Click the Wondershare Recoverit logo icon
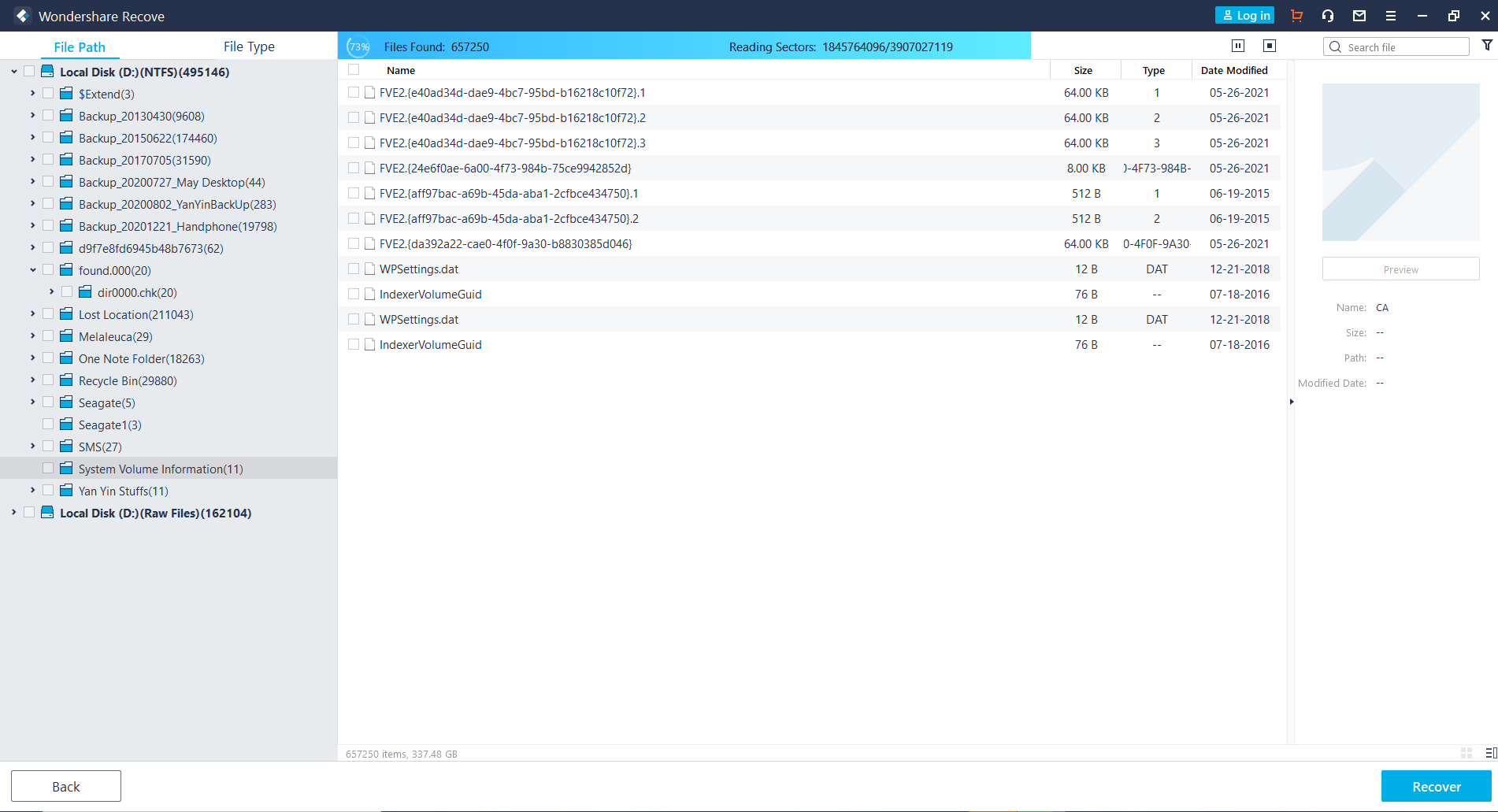Viewport: 1498px width, 812px height. pyautogui.click(x=21, y=16)
